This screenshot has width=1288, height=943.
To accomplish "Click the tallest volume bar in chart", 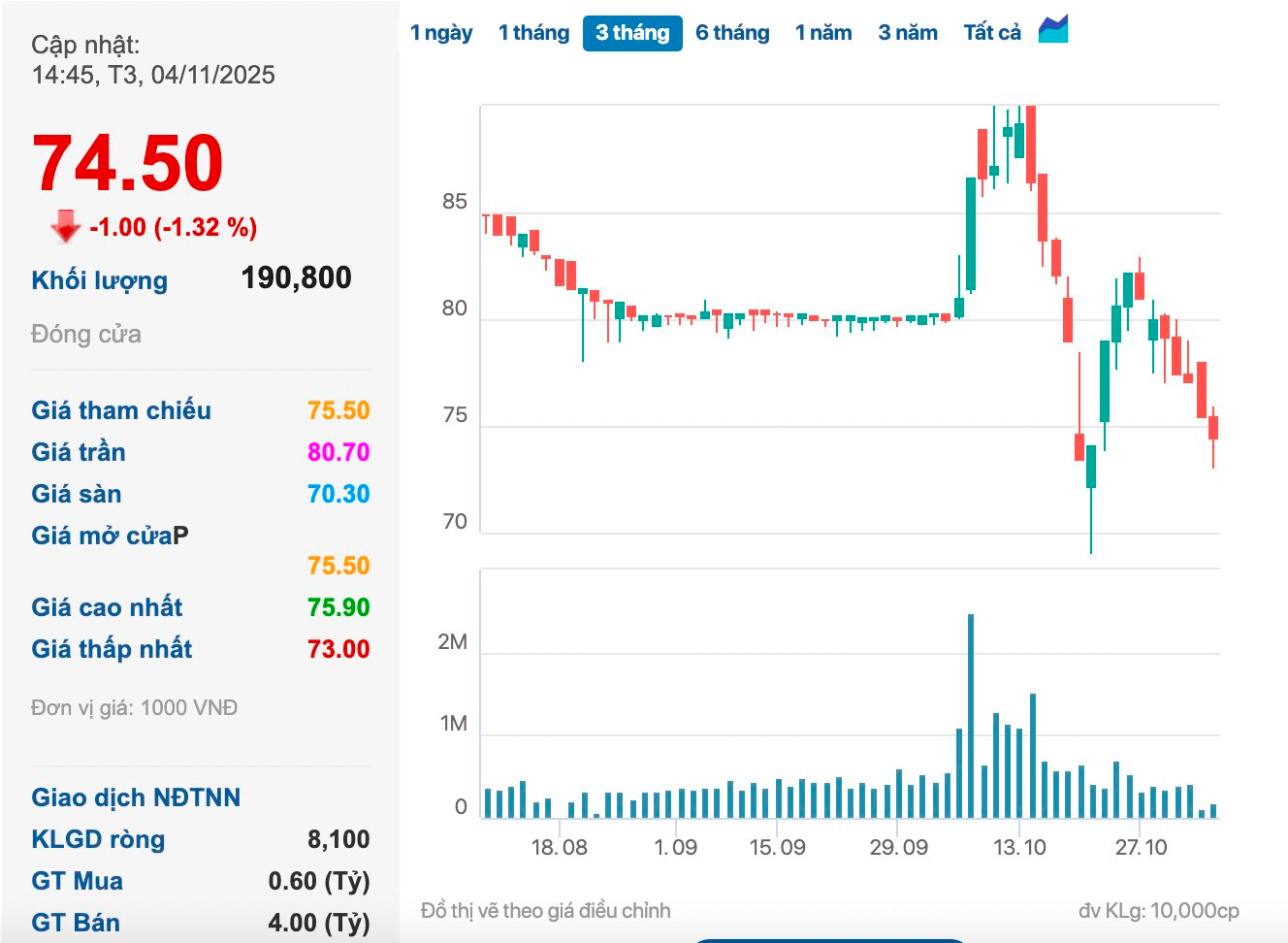I will coord(971,716).
